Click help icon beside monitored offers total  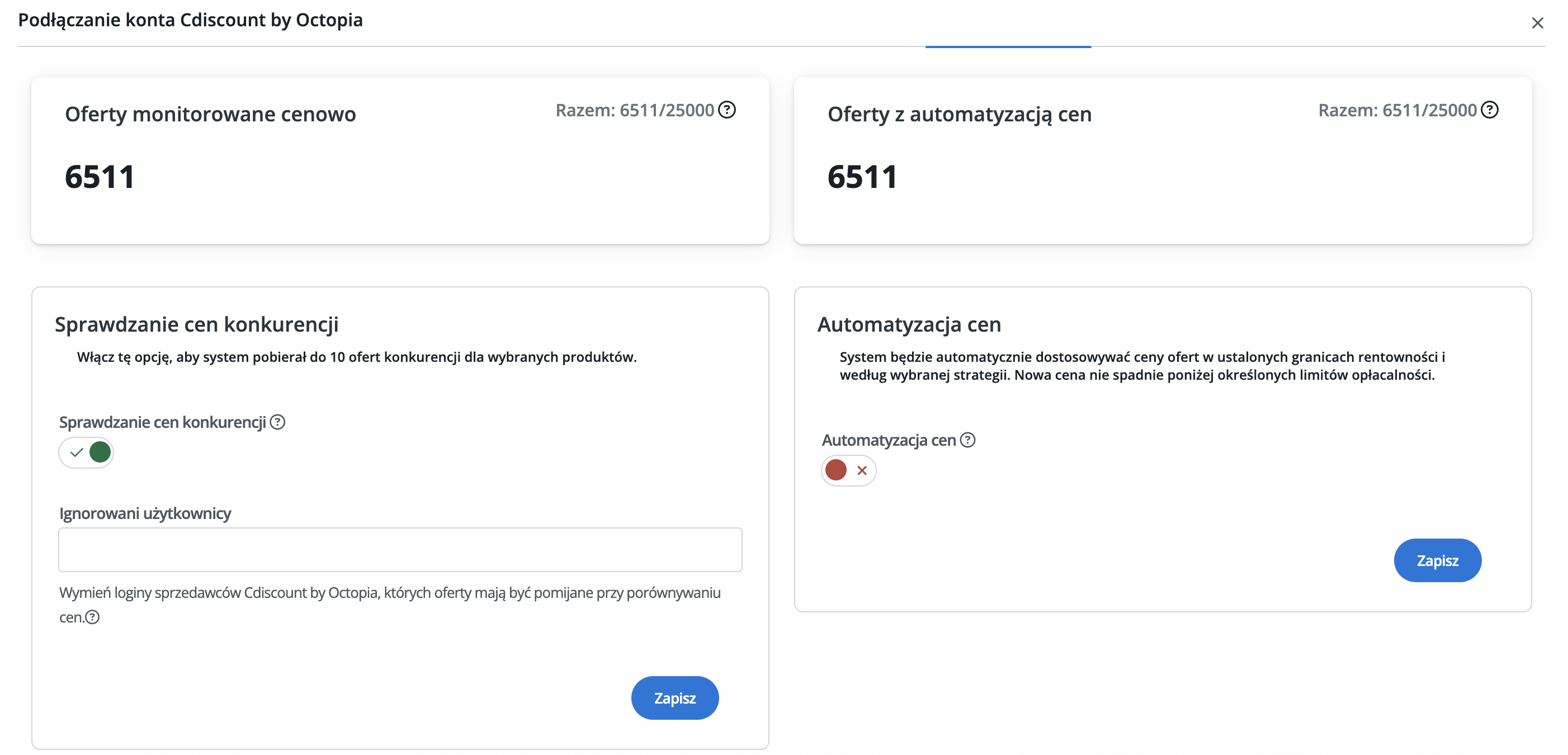(x=727, y=110)
